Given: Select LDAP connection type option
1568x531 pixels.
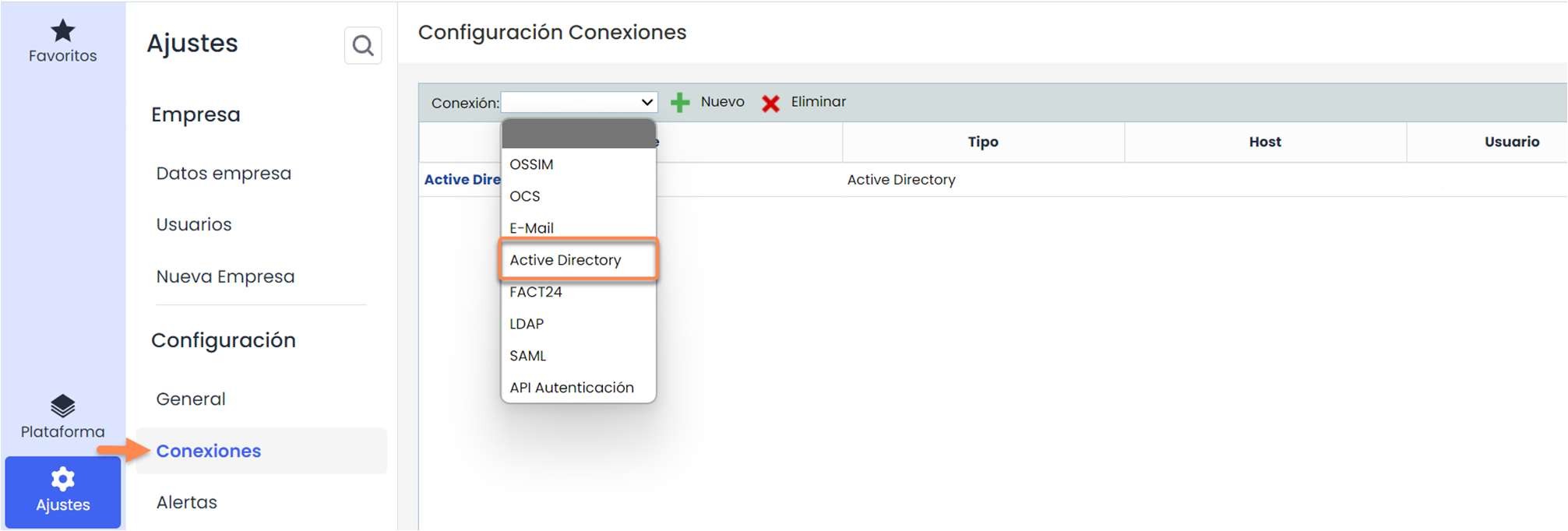Looking at the screenshot, I should pyautogui.click(x=527, y=324).
